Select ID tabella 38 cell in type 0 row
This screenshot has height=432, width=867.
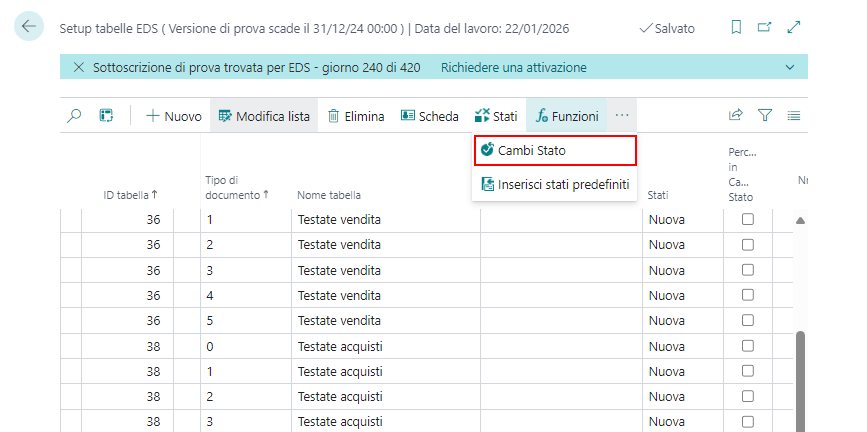coord(128,346)
